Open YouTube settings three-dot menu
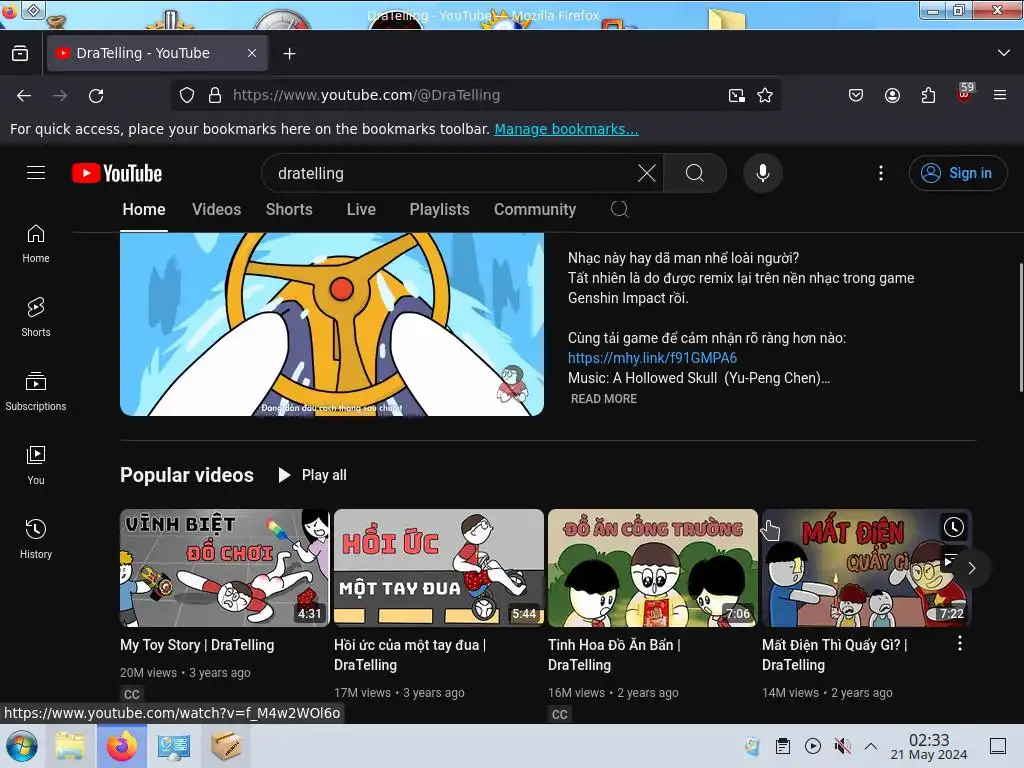The height and width of the screenshot is (768, 1024). [x=881, y=173]
